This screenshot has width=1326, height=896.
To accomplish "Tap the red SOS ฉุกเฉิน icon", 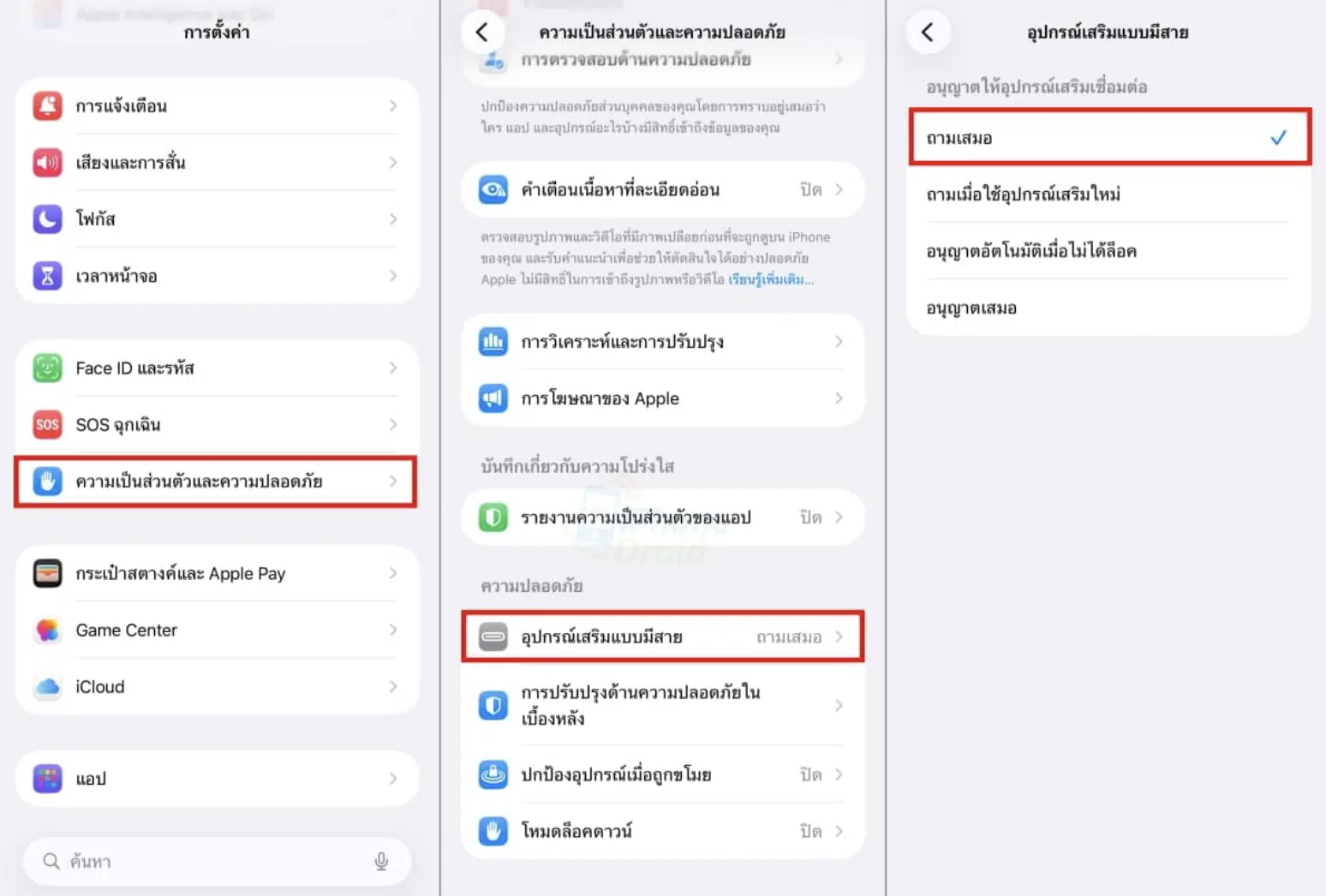I will coord(48,425).
